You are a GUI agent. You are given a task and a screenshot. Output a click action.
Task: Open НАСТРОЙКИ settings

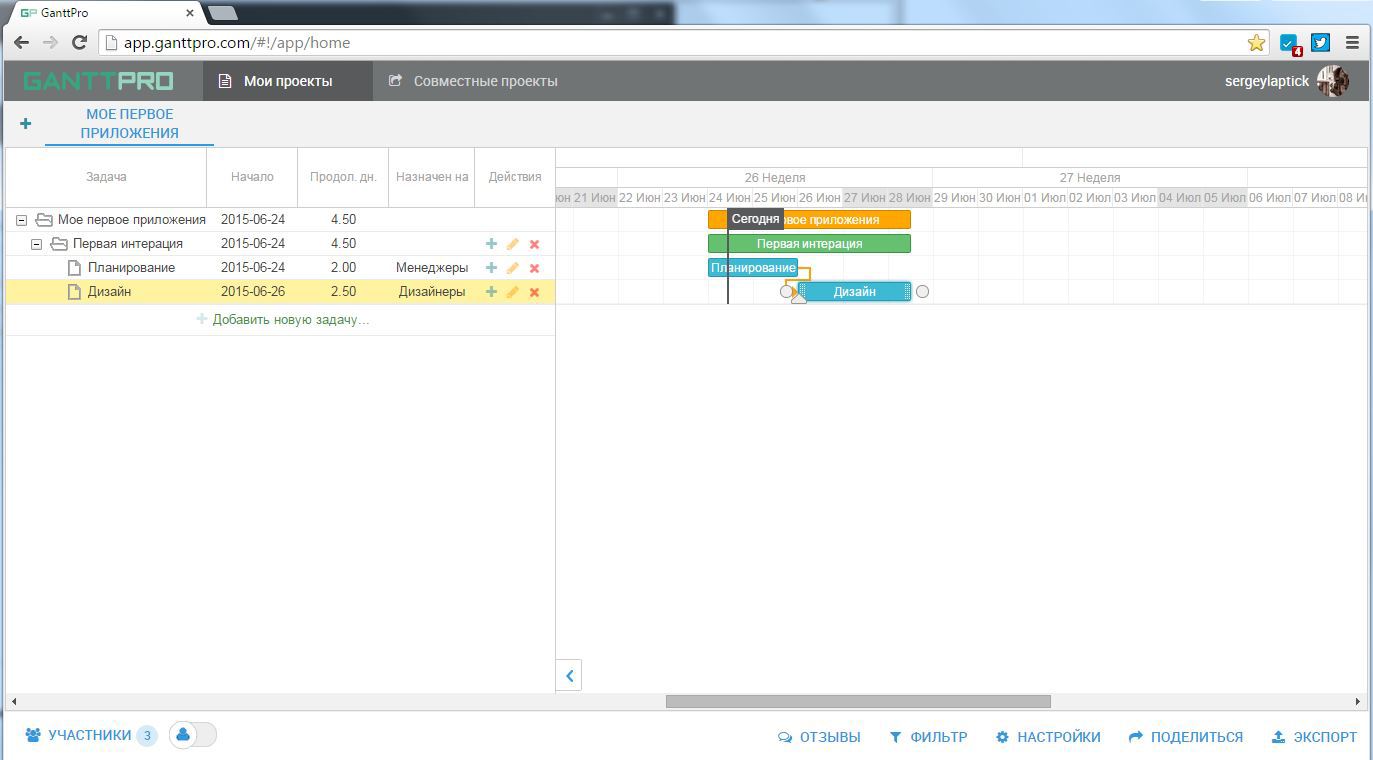click(x=1048, y=737)
